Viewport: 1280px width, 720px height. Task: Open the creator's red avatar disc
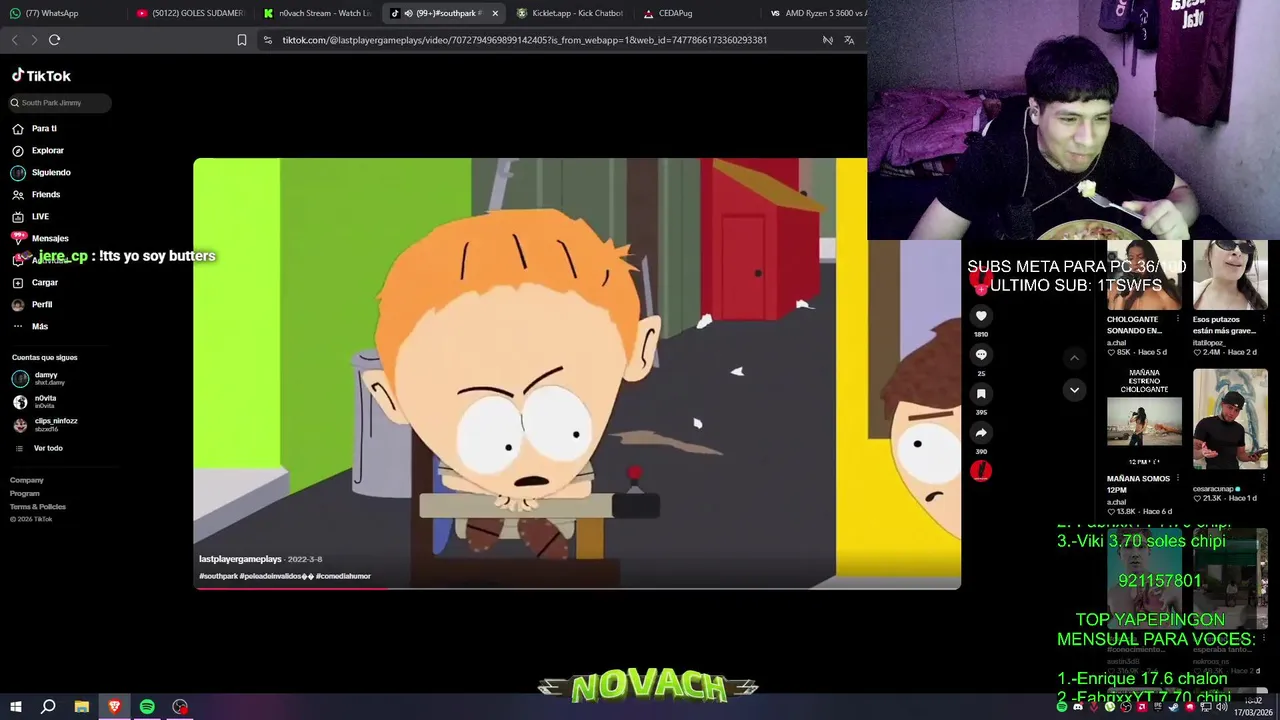[981, 471]
